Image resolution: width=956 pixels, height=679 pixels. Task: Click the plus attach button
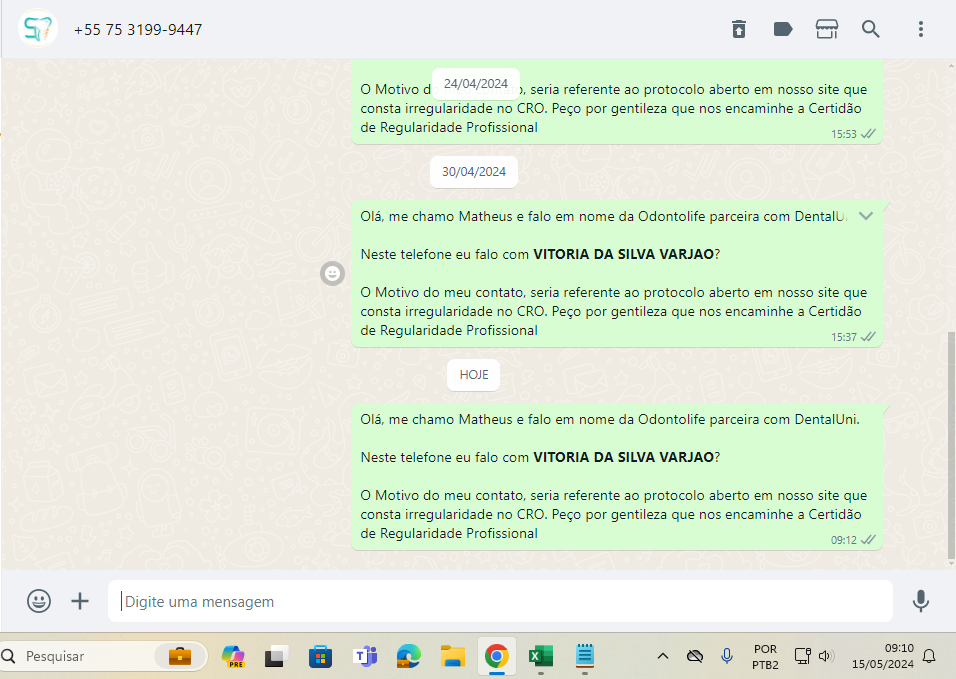tap(80, 601)
